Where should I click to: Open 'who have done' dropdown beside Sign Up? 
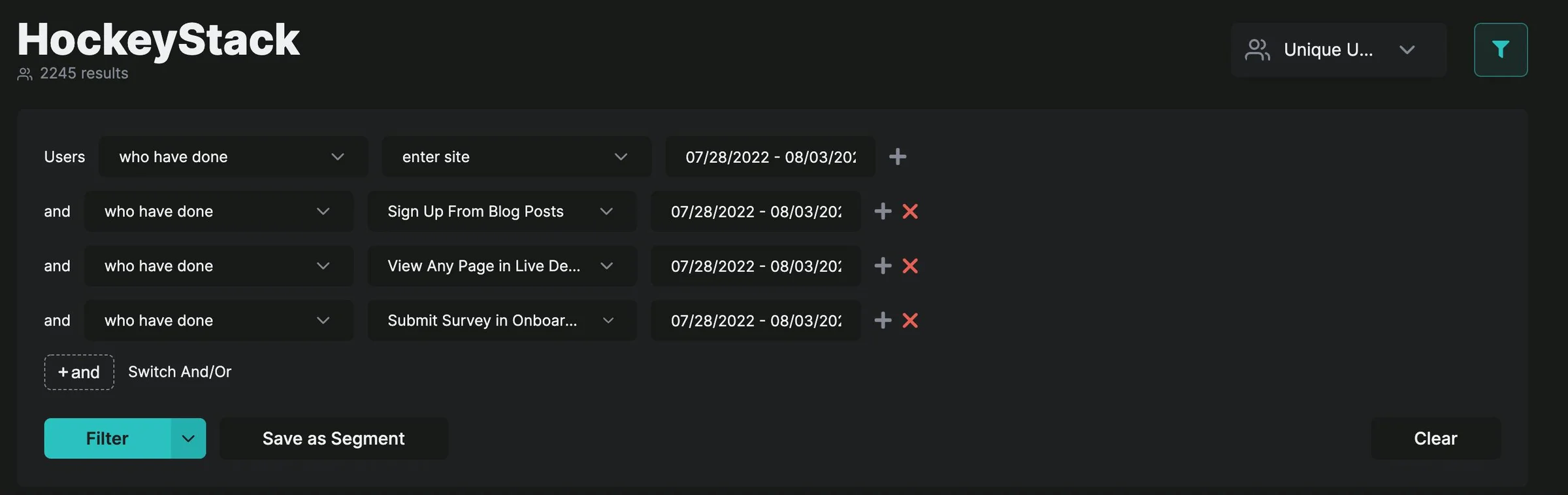(x=219, y=211)
